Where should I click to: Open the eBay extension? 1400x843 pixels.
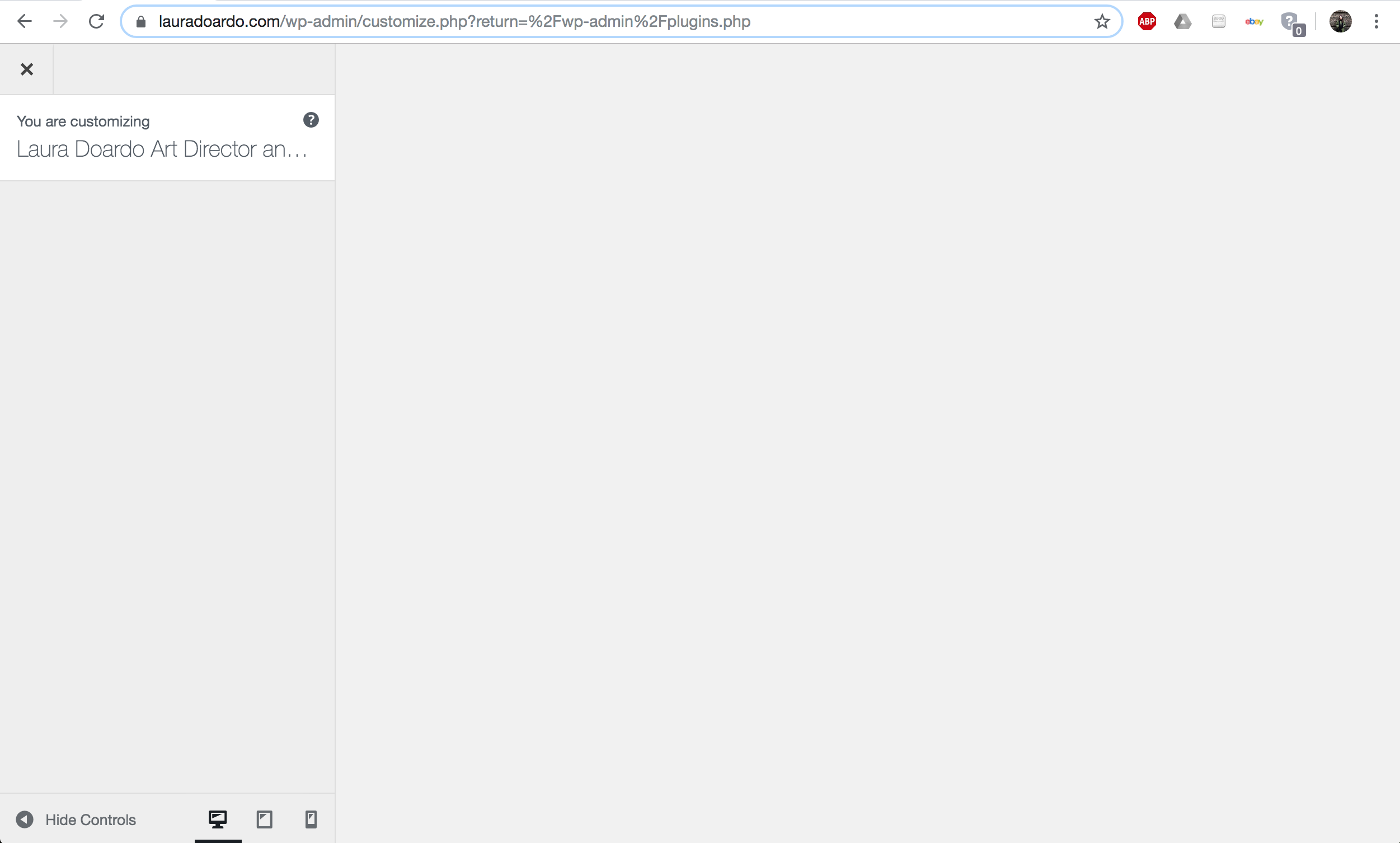pos(1254,22)
